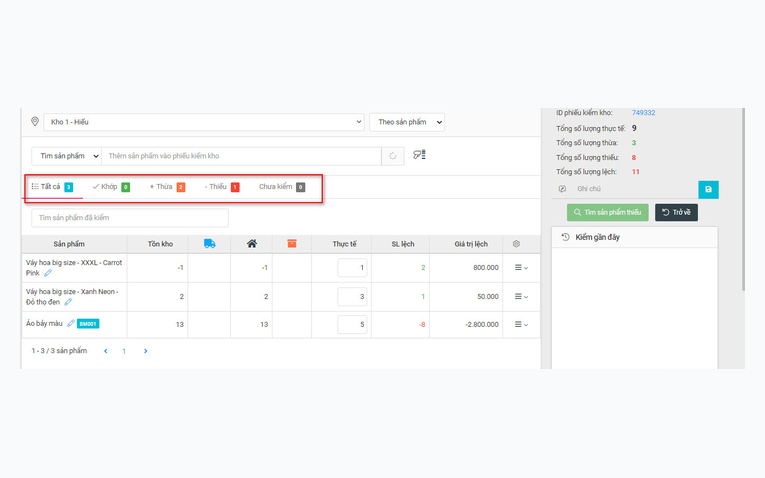Select the Thiếu tab
The height and width of the screenshot is (478, 765).
point(222,187)
